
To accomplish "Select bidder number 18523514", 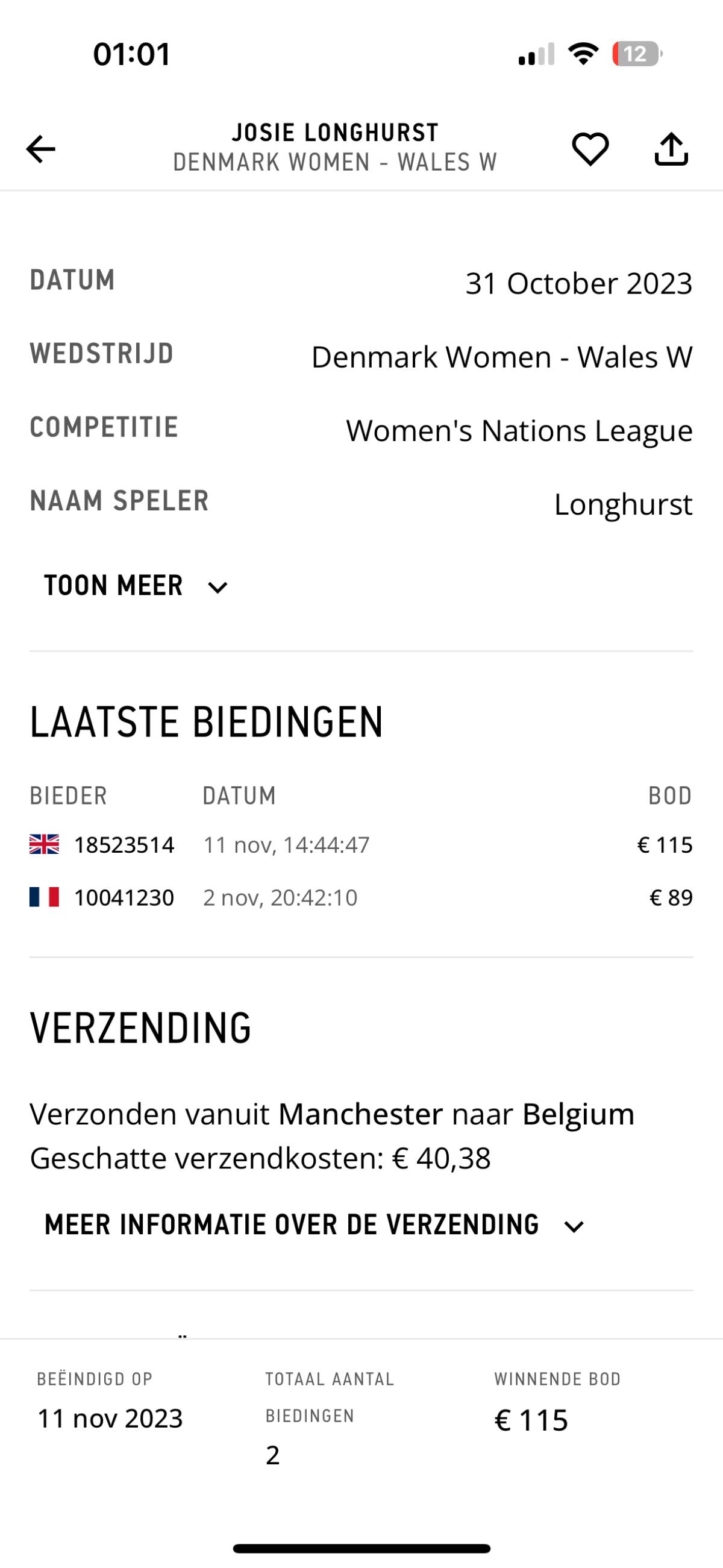I will click(x=124, y=845).
